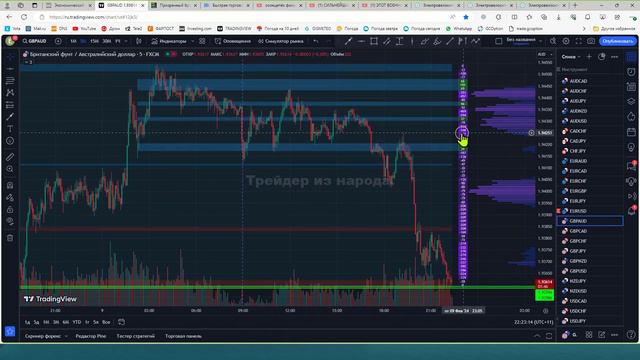The image size is (640, 360).
Task: Select EURUSD in the watchlist
Action: (590, 211)
